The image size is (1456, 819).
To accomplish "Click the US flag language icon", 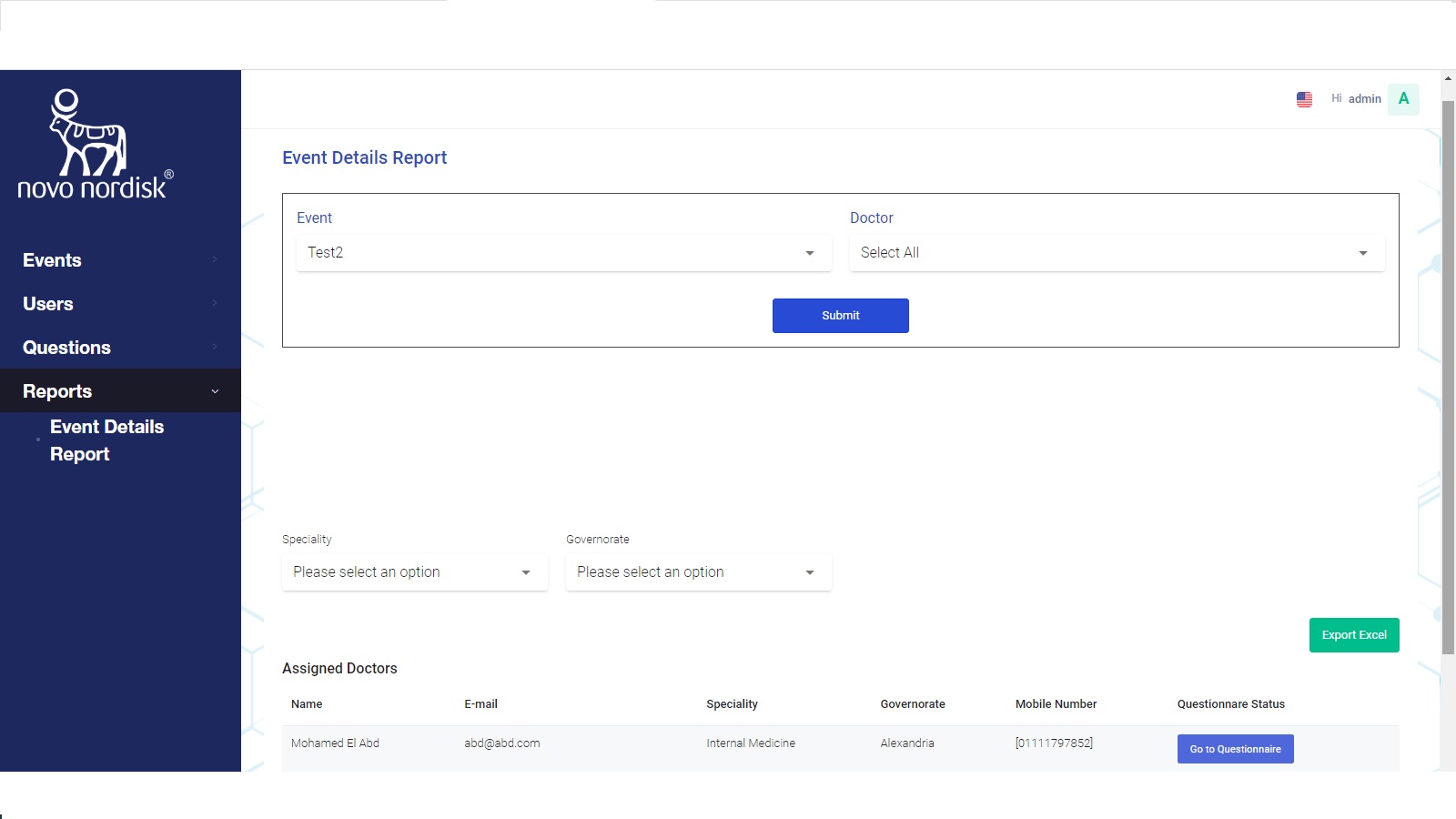I will point(1304,99).
